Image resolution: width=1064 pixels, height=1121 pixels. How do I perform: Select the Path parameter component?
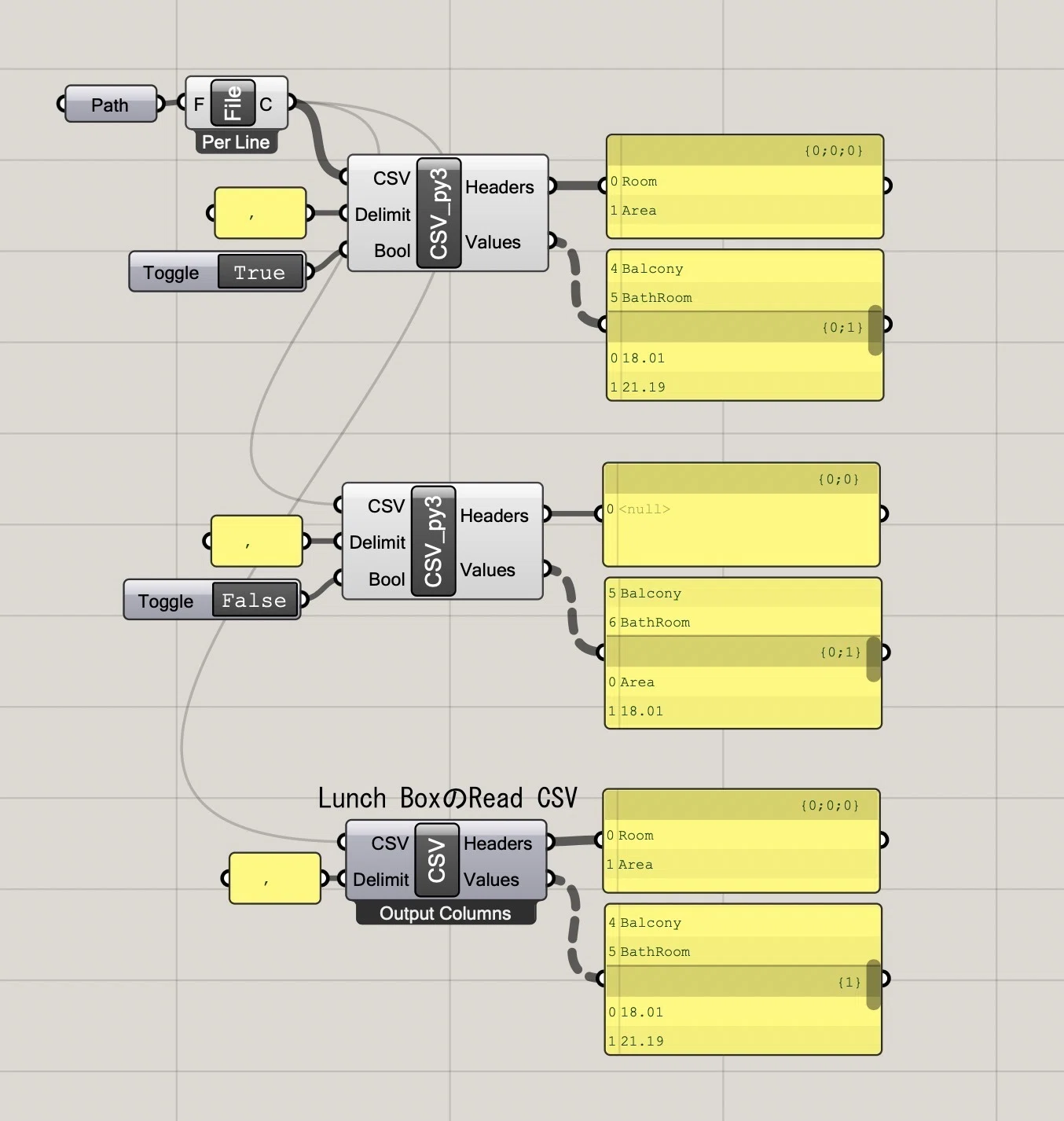111,104
